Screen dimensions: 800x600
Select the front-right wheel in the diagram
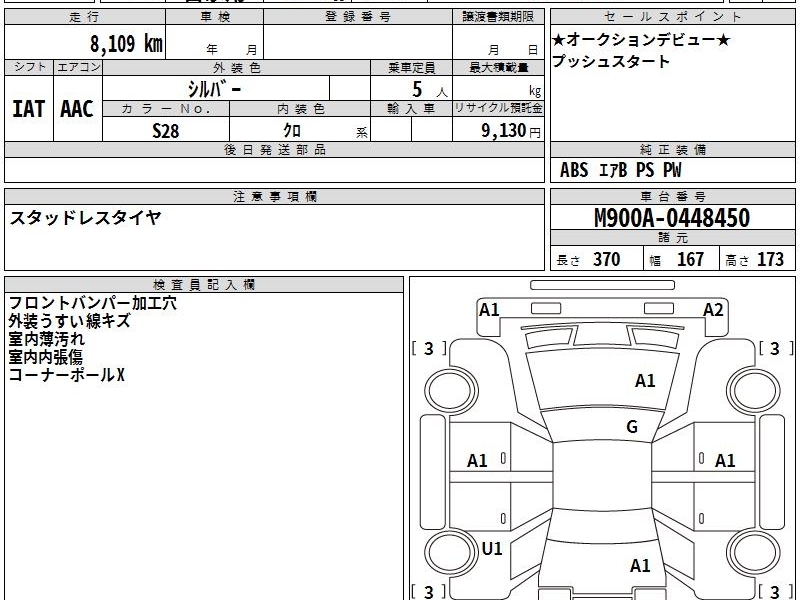(754, 391)
